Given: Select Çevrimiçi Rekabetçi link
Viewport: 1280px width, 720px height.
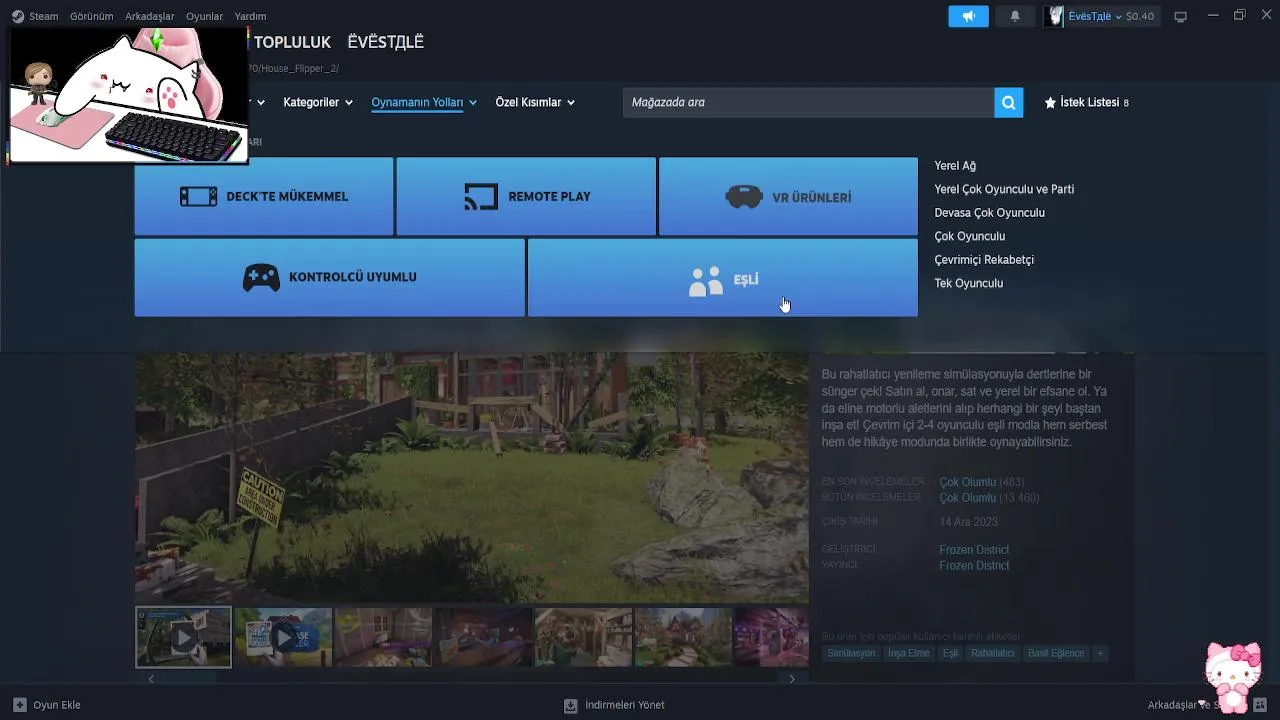Looking at the screenshot, I should pos(984,260).
